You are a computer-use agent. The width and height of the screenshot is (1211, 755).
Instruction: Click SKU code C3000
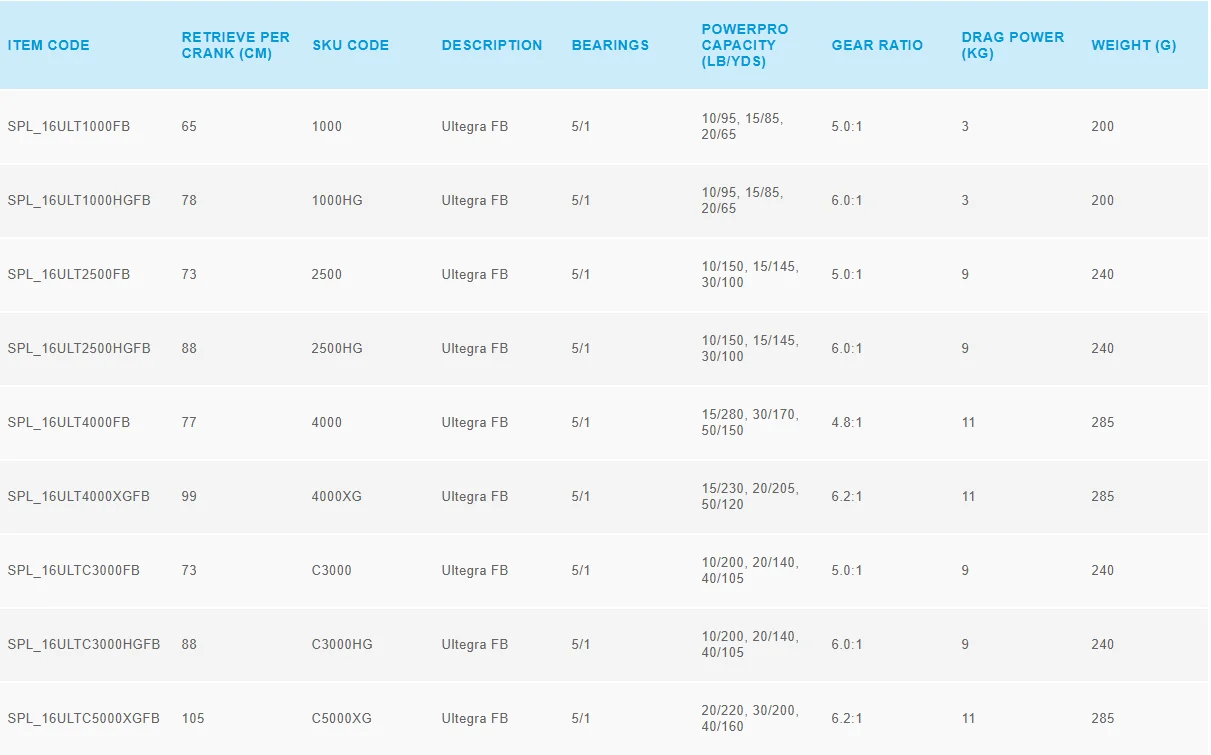tap(332, 570)
